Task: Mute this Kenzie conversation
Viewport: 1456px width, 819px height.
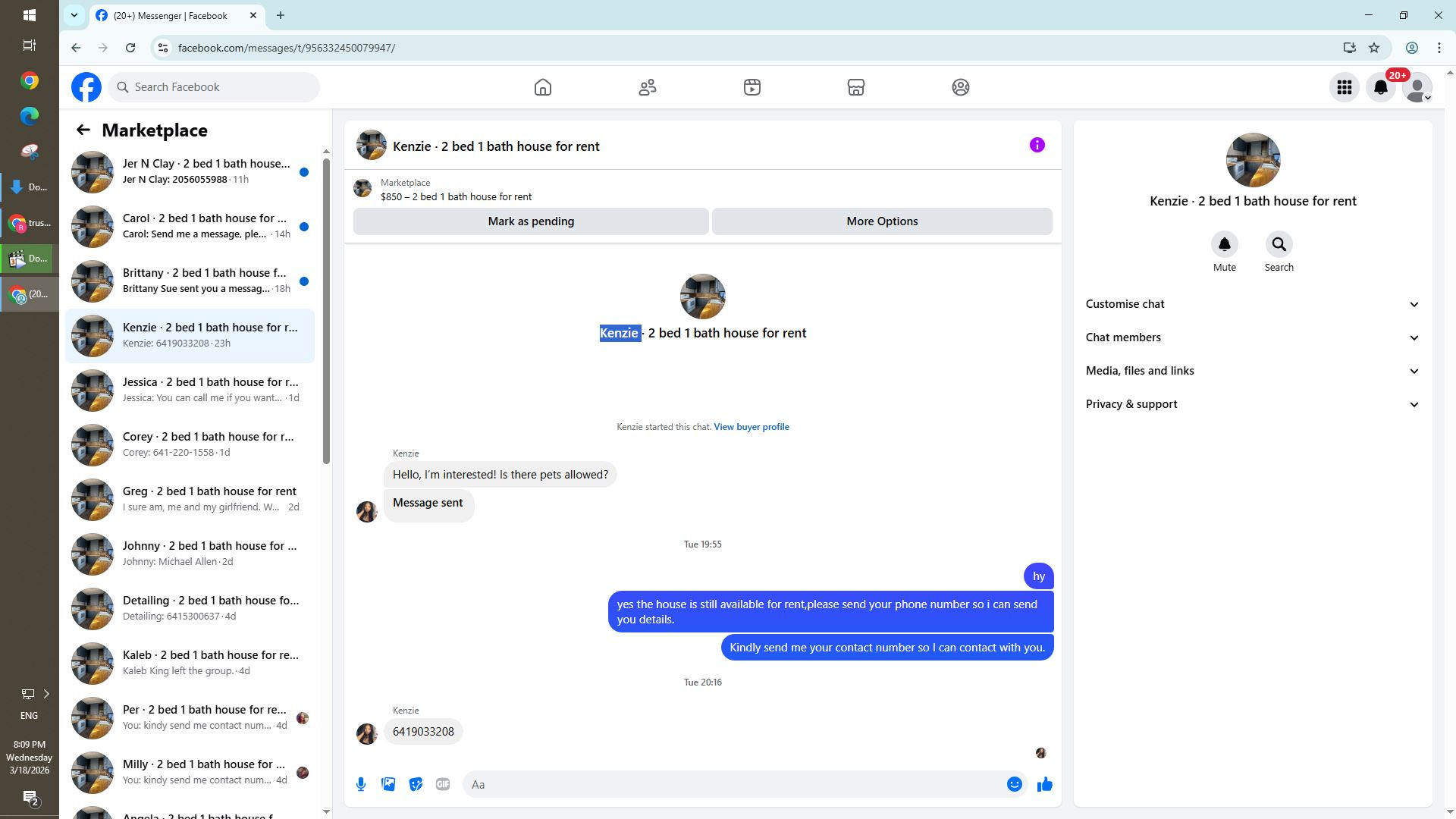Action: coord(1224,245)
